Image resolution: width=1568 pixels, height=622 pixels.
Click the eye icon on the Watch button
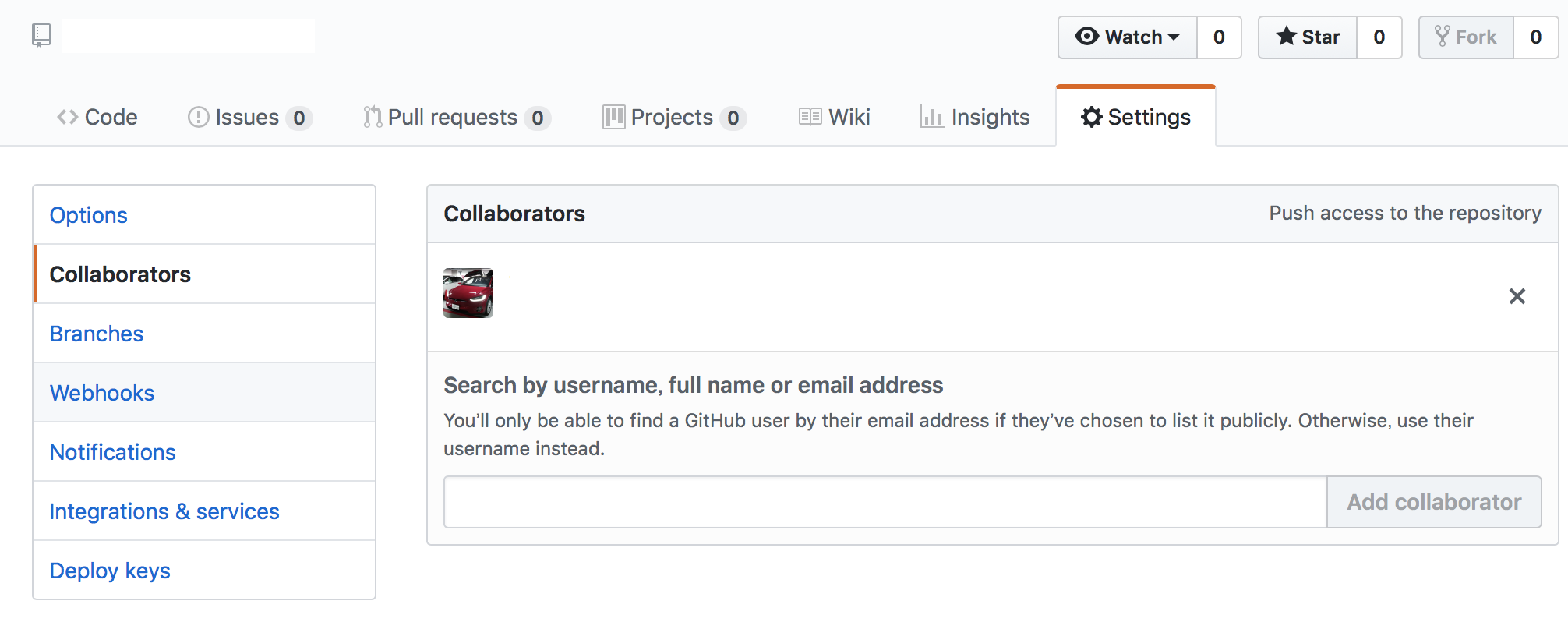pos(1086,37)
